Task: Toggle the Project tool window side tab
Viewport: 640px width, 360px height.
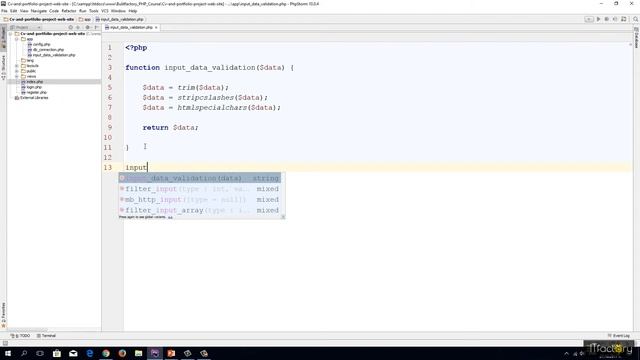Action: (x=3, y=39)
